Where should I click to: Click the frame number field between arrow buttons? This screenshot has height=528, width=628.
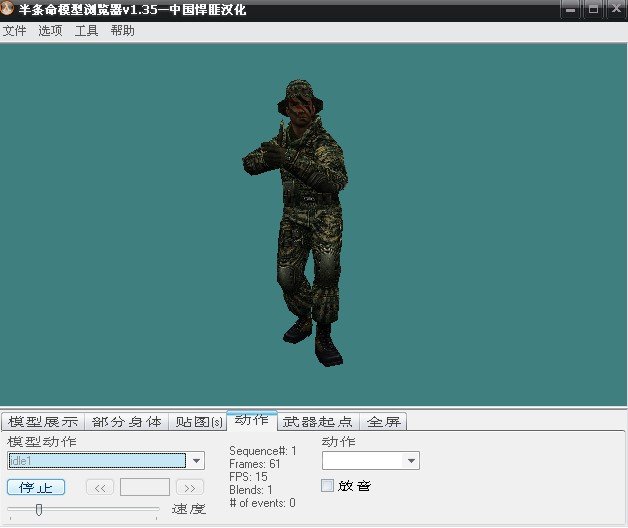pyautogui.click(x=145, y=488)
